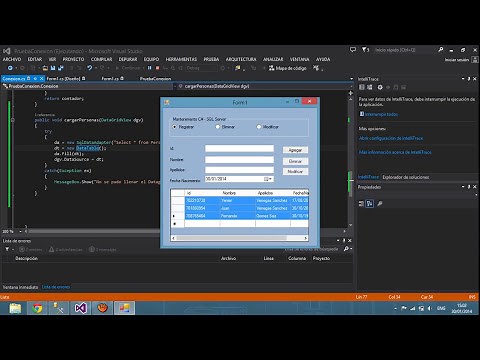Open the IntelliTrace window options dropdown
Image resolution: width=480 pixels, height=360 pixels.
point(463,79)
